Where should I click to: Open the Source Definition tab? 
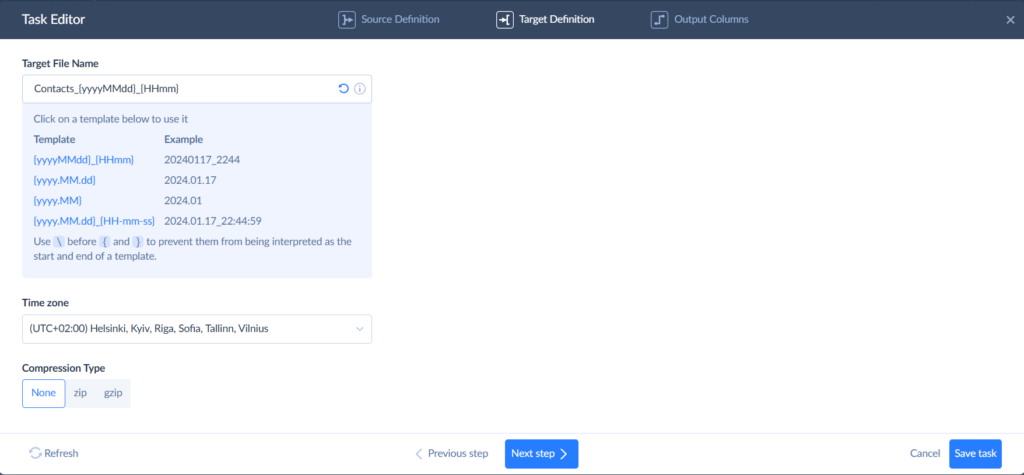pyautogui.click(x=389, y=20)
